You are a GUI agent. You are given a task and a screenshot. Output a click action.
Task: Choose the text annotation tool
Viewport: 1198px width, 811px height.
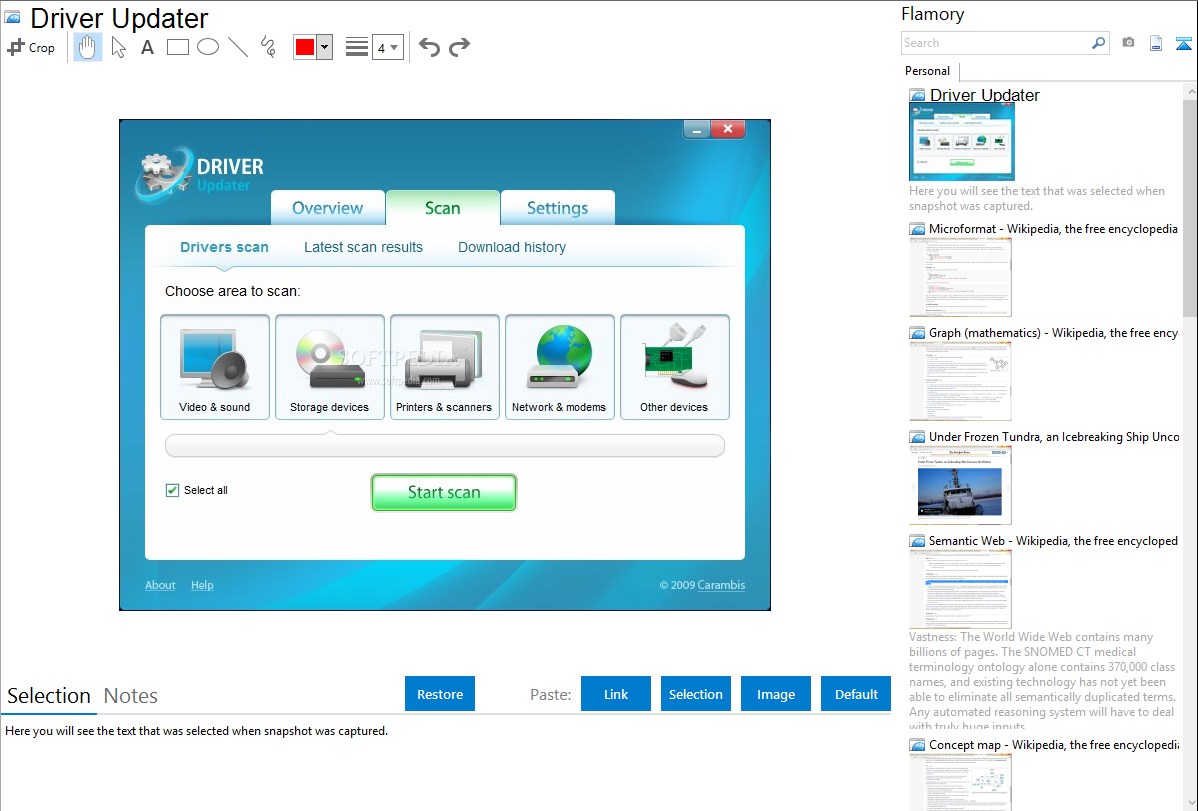coord(147,47)
